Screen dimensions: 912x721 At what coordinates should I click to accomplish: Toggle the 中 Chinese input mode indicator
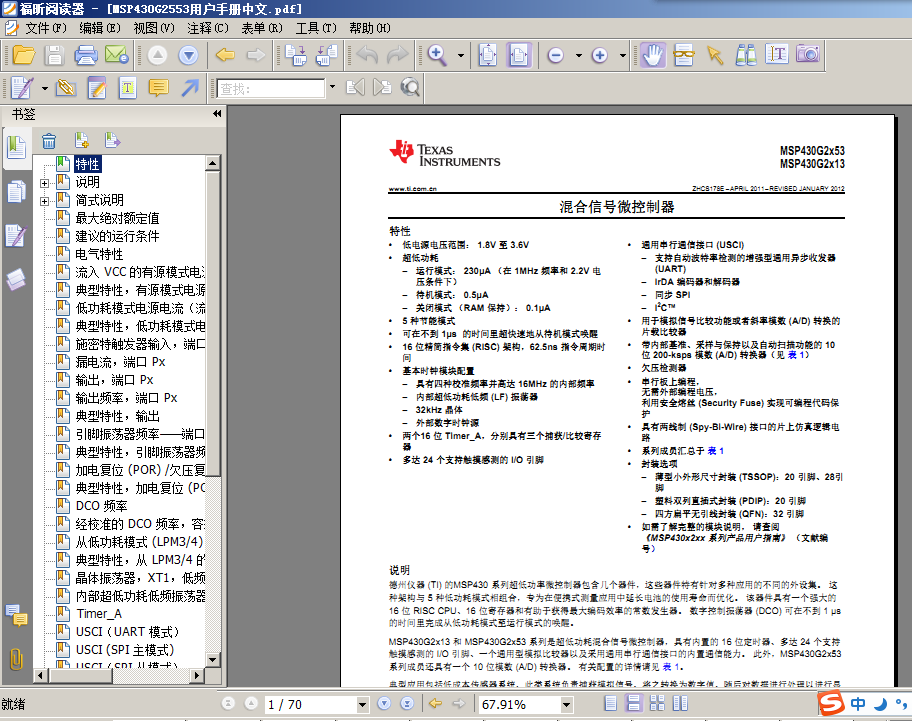click(858, 704)
